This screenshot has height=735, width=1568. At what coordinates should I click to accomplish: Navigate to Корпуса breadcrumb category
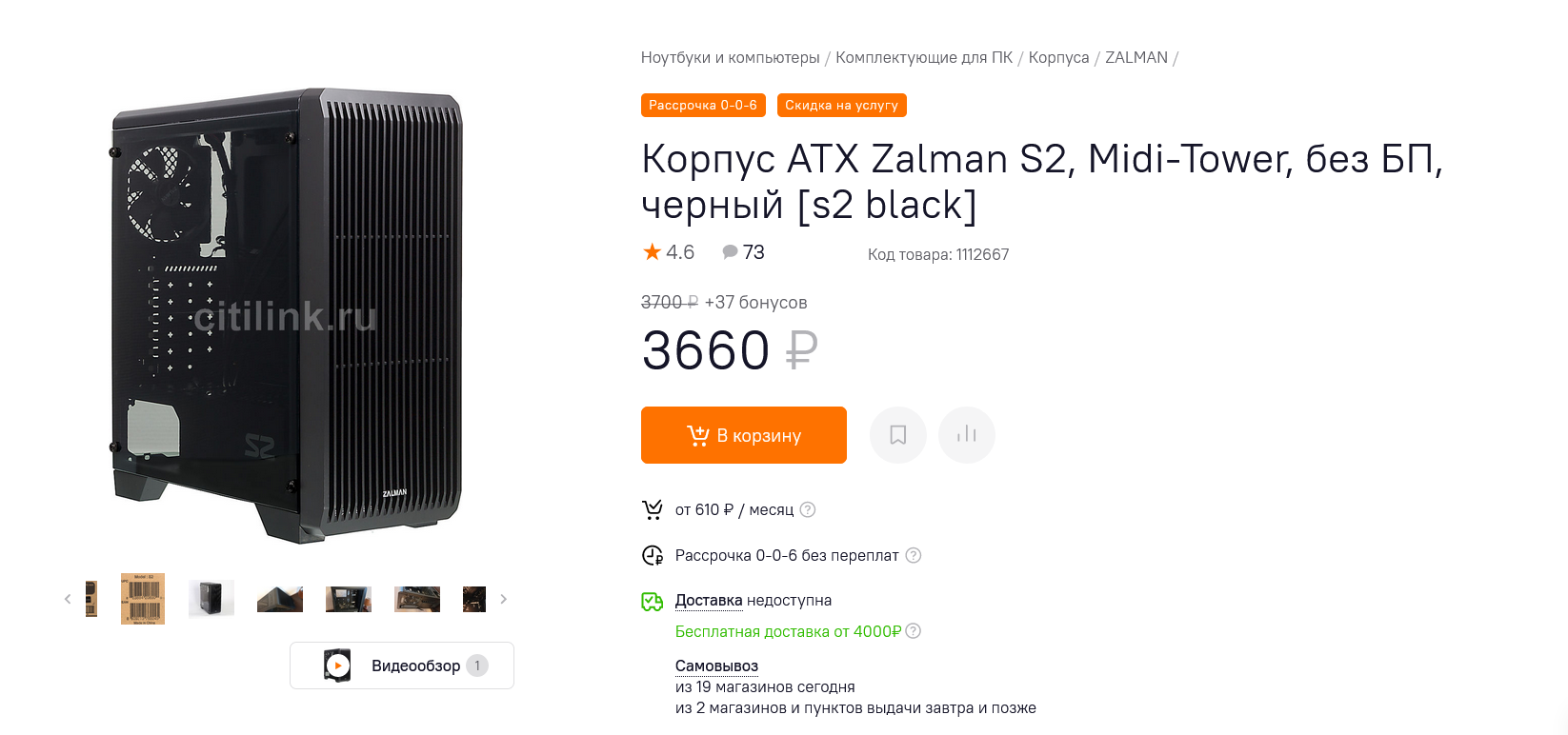(1058, 58)
